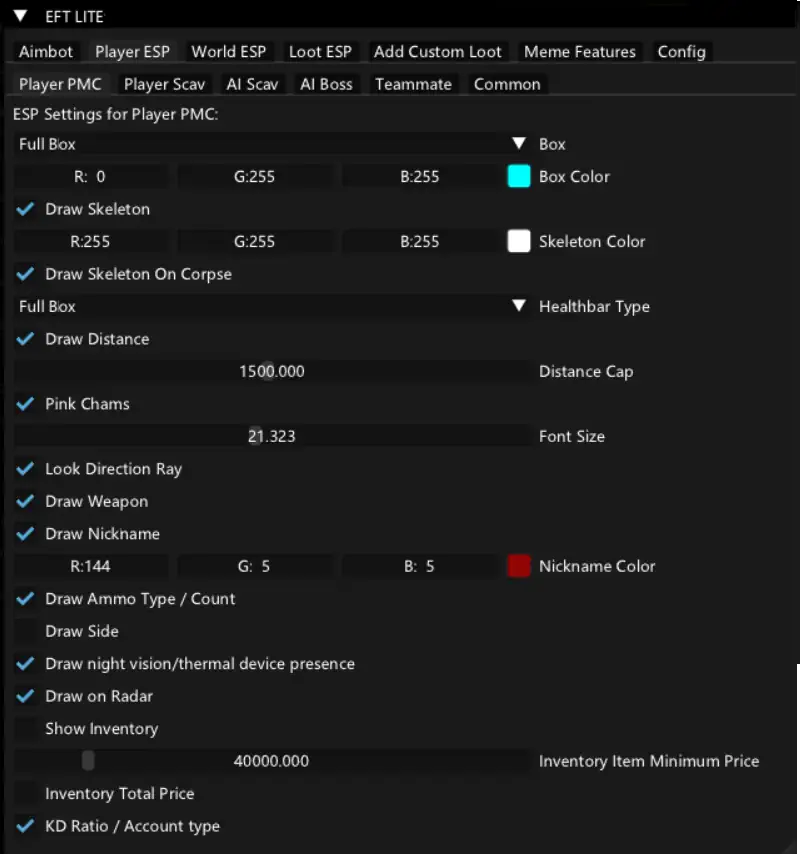Select the Player PMC sub-tab

(x=60, y=84)
